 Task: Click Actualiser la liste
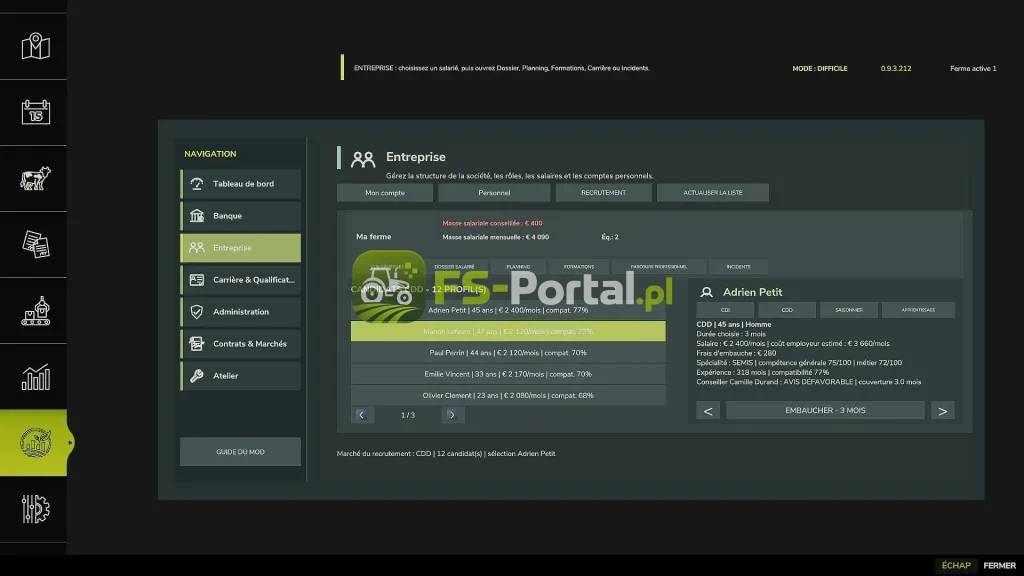coord(712,193)
